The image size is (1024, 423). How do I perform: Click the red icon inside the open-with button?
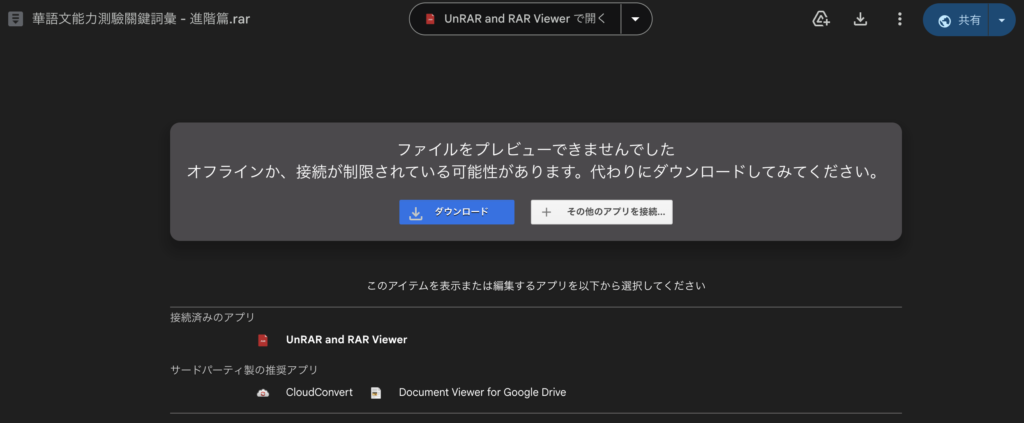(430, 19)
